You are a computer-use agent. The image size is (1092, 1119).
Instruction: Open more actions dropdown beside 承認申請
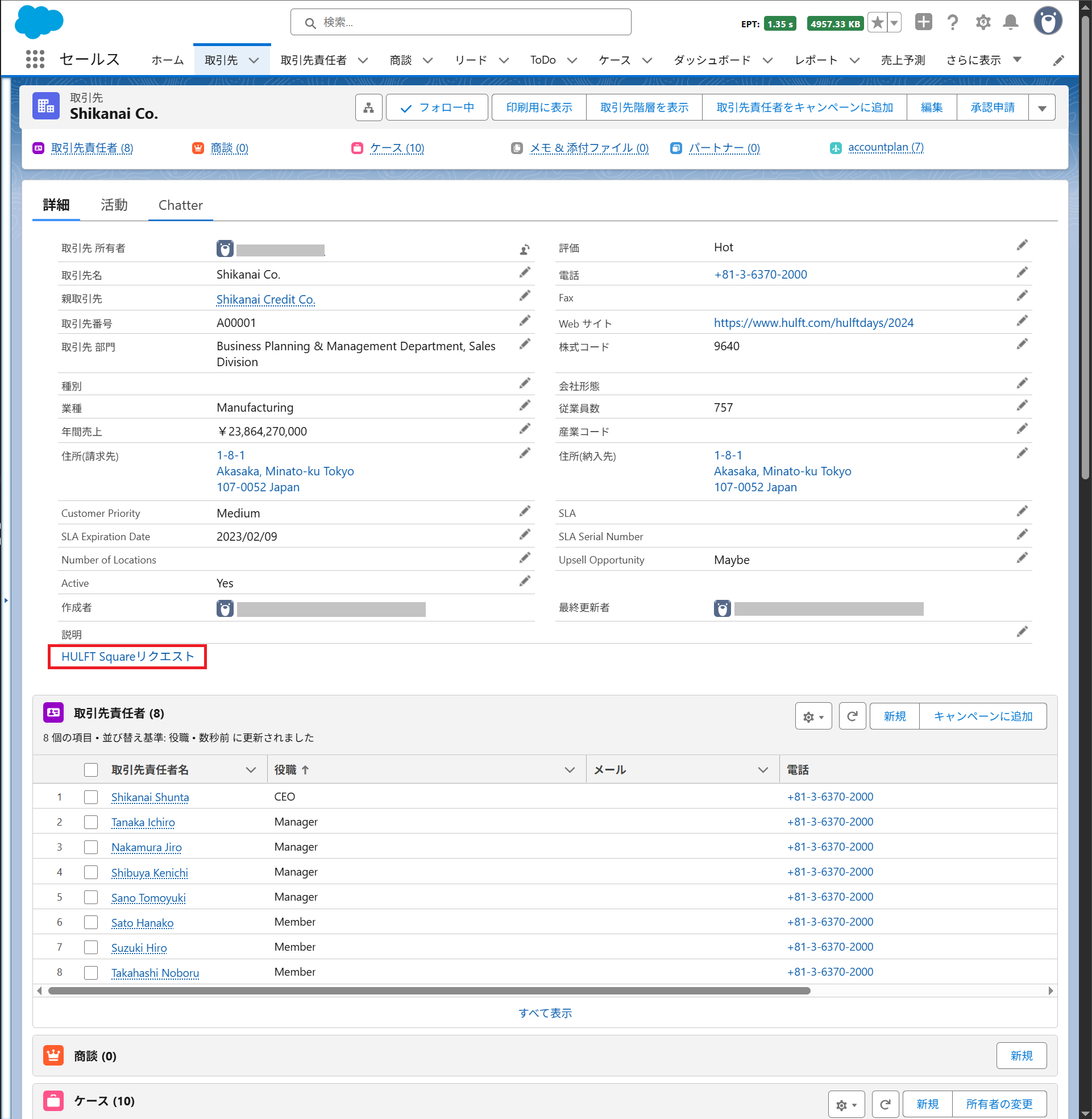pyautogui.click(x=1041, y=108)
